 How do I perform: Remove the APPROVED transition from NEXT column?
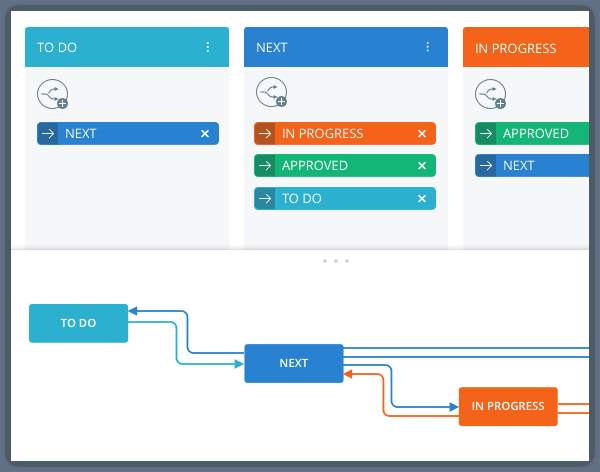pyautogui.click(x=422, y=165)
